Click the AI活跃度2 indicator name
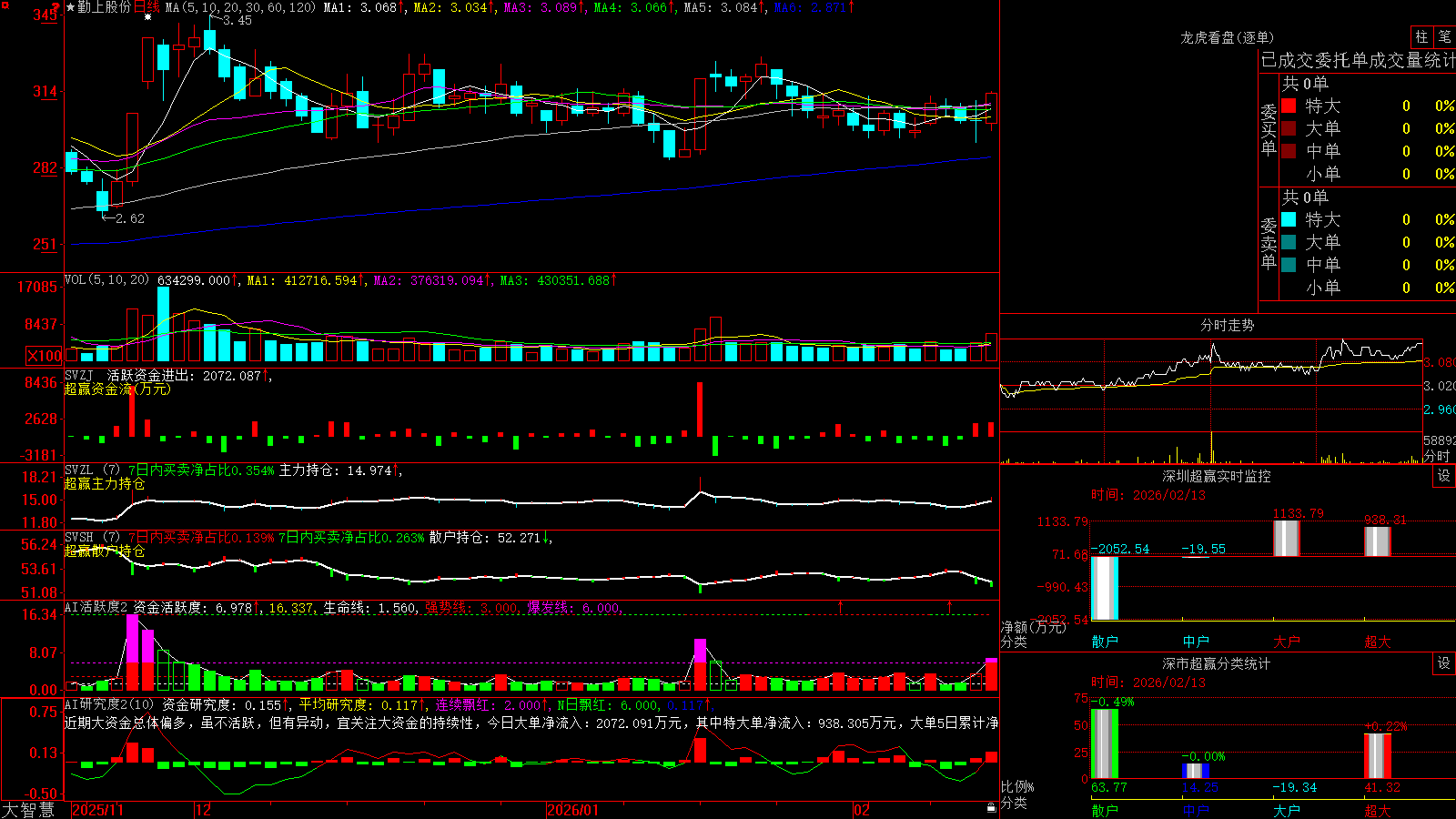The height and width of the screenshot is (819, 1456). 96,608
